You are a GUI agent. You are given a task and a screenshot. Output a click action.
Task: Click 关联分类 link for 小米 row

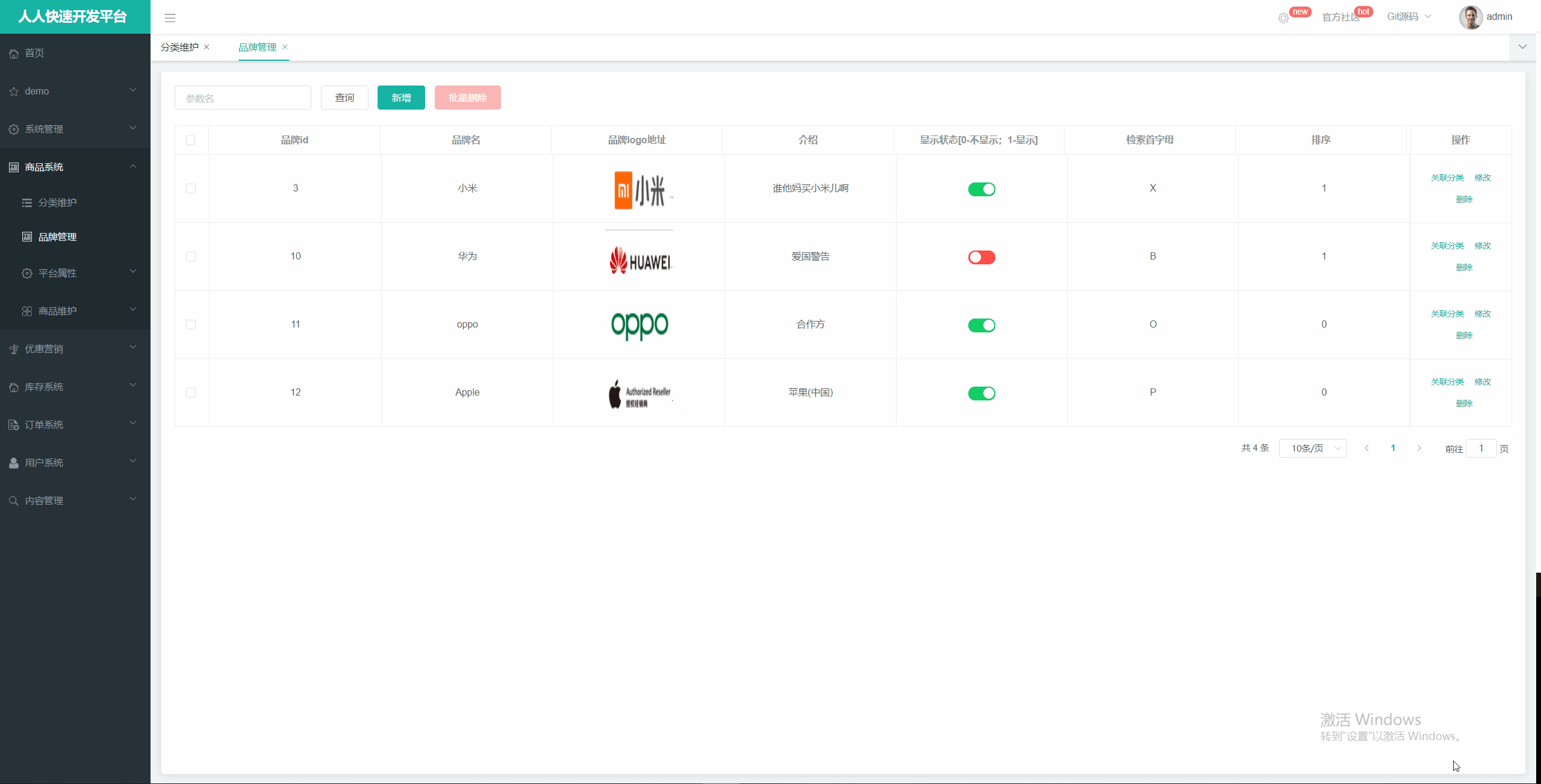[x=1447, y=178]
